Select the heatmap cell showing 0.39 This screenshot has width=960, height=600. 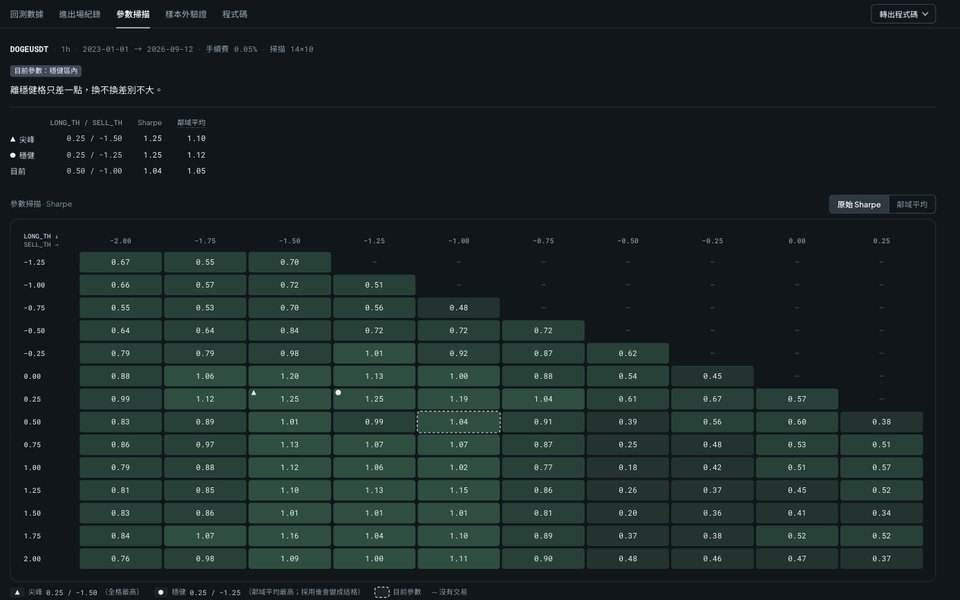click(628, 422)
